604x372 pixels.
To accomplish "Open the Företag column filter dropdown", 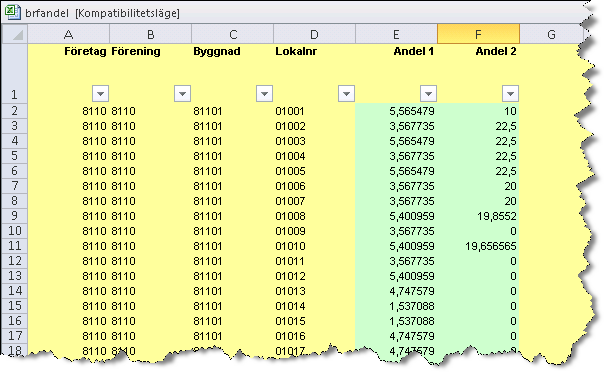I will 101,94.
